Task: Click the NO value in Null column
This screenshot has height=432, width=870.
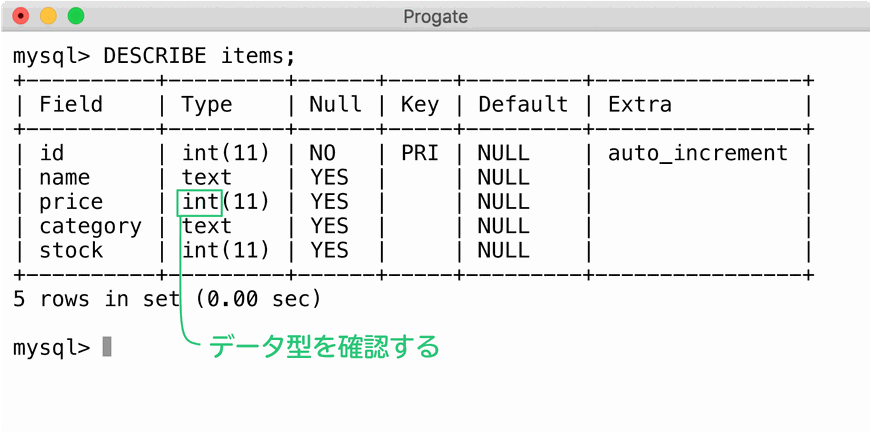Action: pyautogui.click(x=322, y=153)
